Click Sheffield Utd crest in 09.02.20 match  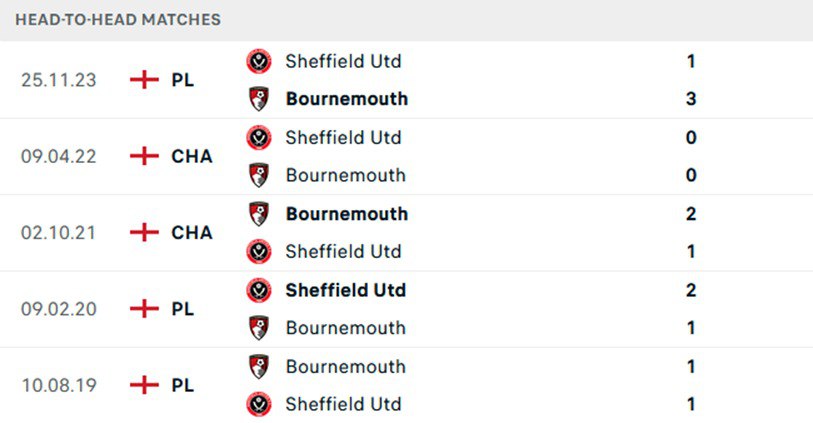(259, 290)
